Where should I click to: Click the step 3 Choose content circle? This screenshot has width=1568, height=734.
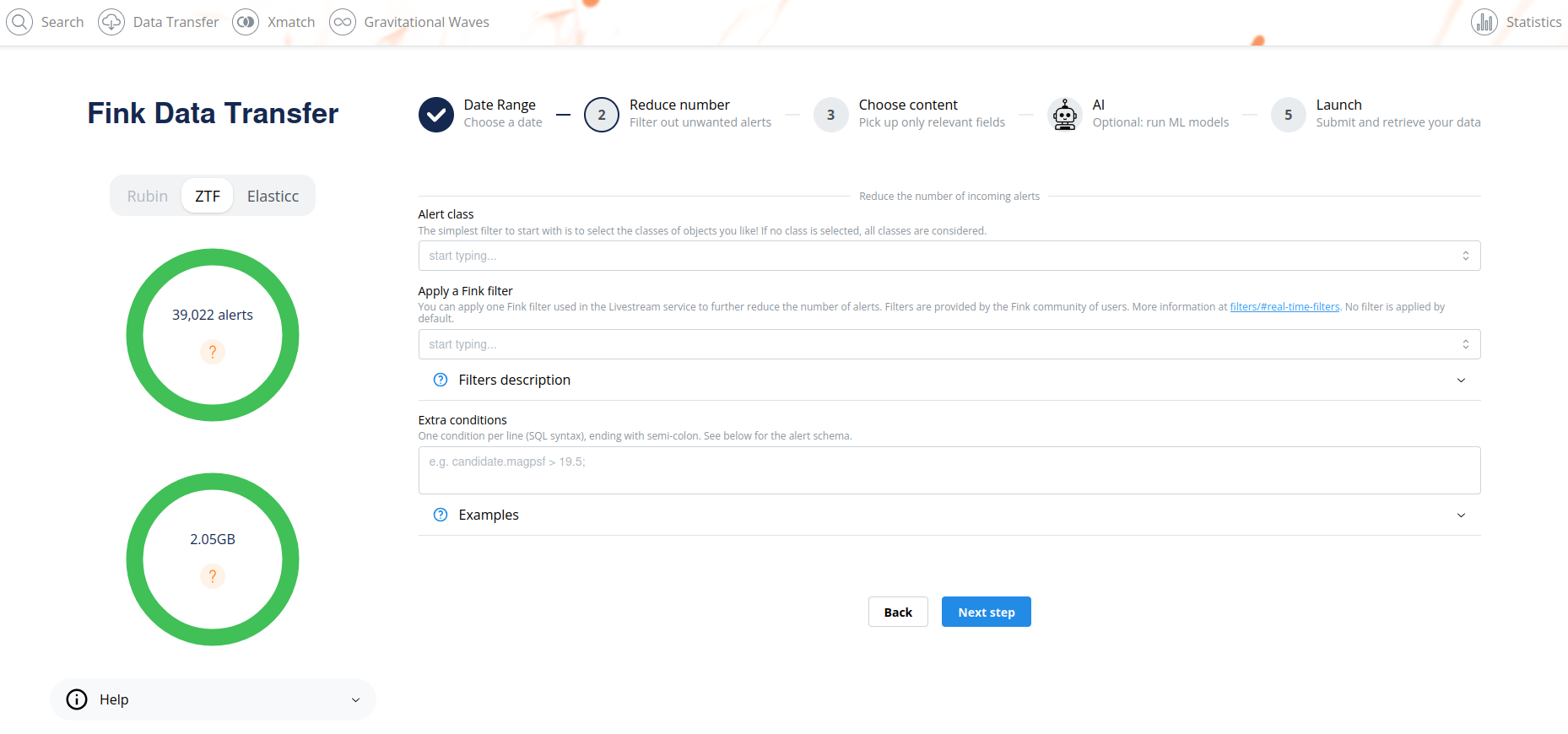[831, 115]
